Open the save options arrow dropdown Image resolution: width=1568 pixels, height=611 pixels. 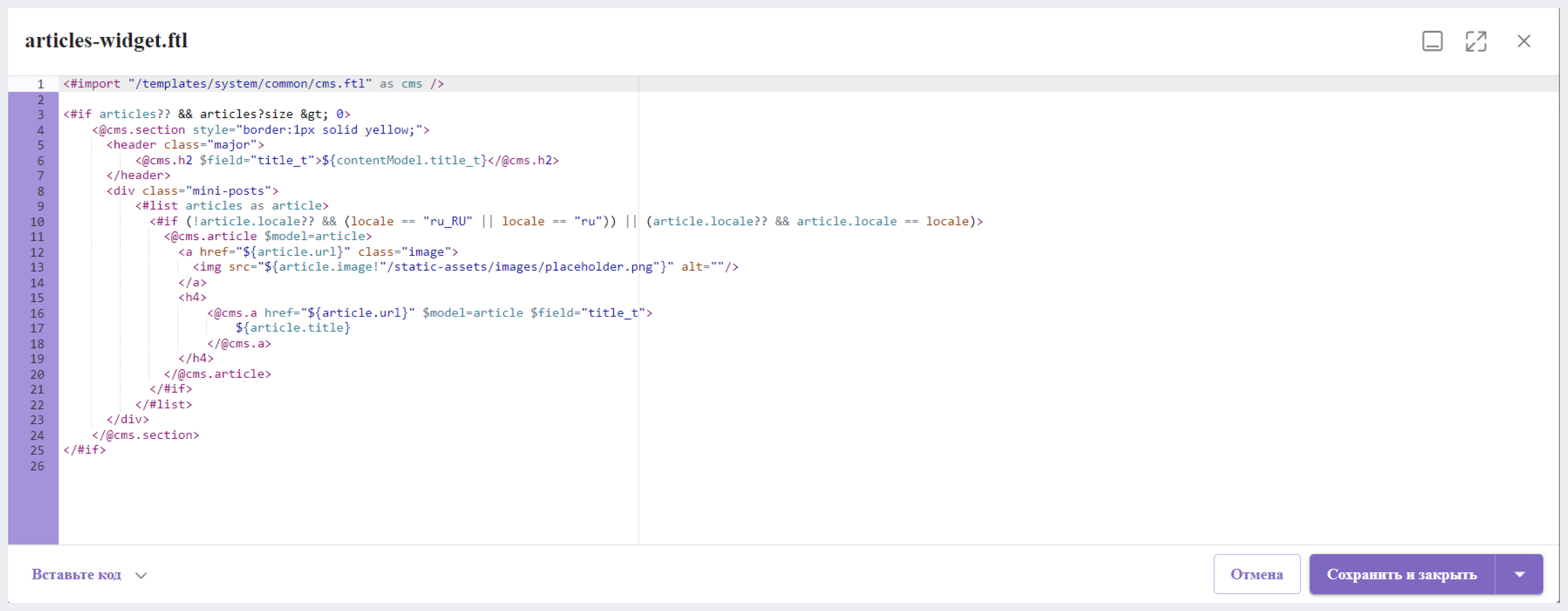(1518, 574)
